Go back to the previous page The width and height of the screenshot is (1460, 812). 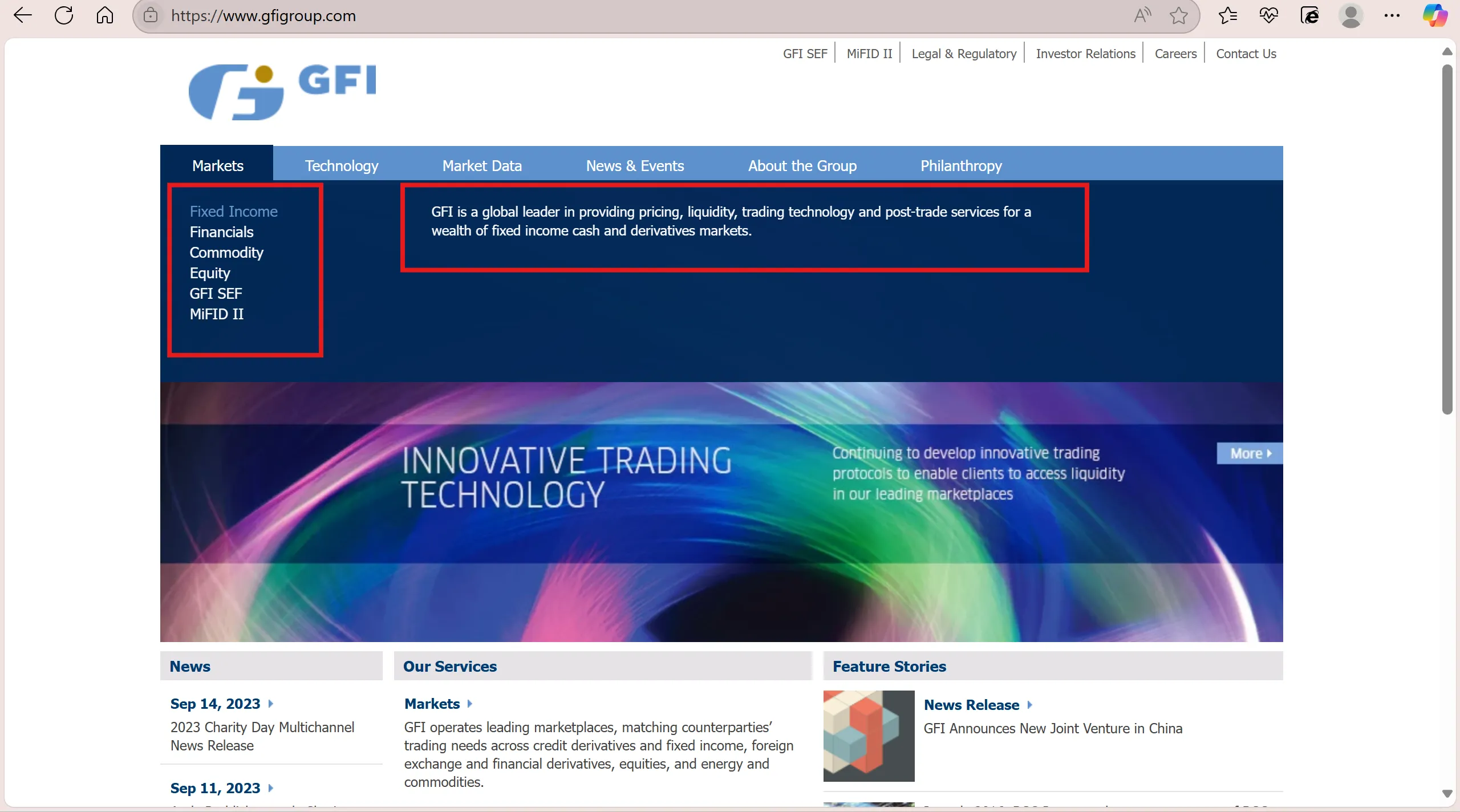pyautogui.click(x=23, y=15)
